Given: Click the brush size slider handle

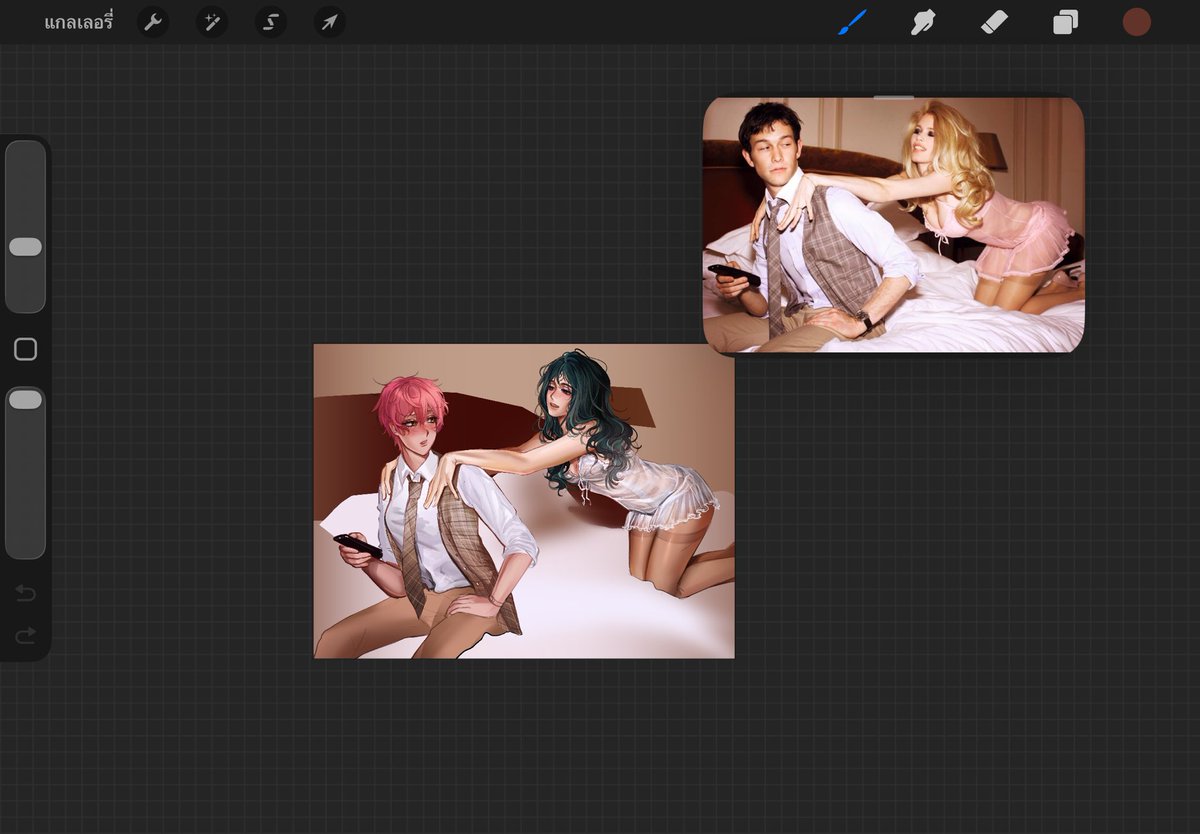Looking at the screenshot, I should [25, 247].
